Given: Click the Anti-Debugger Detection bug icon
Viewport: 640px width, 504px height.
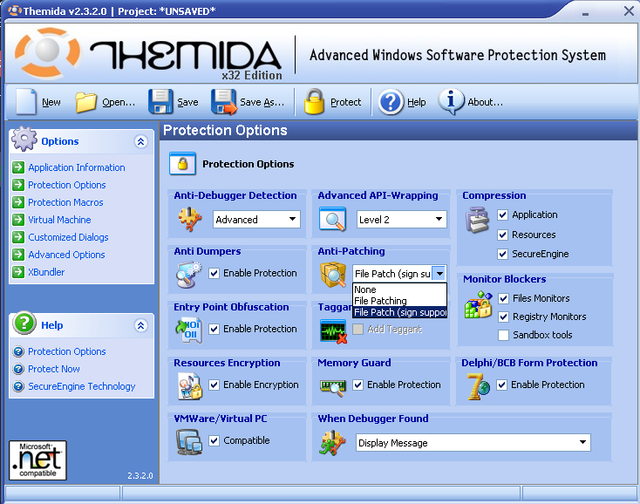Looking at the screenshot, I should coord(190,219).
